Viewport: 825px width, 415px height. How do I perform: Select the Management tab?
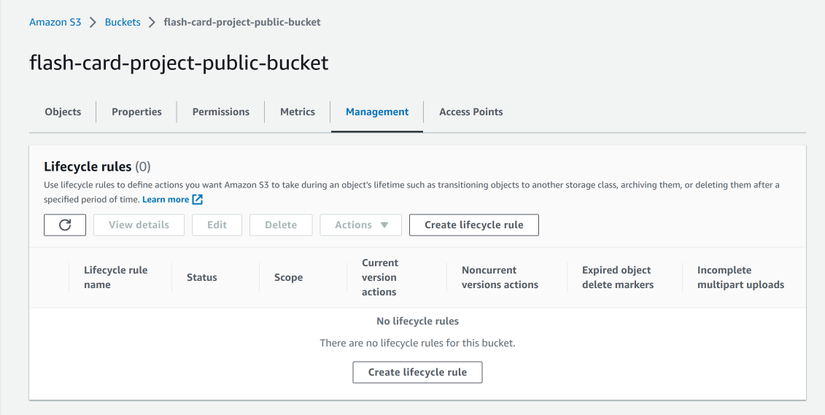tap(377, 112)
